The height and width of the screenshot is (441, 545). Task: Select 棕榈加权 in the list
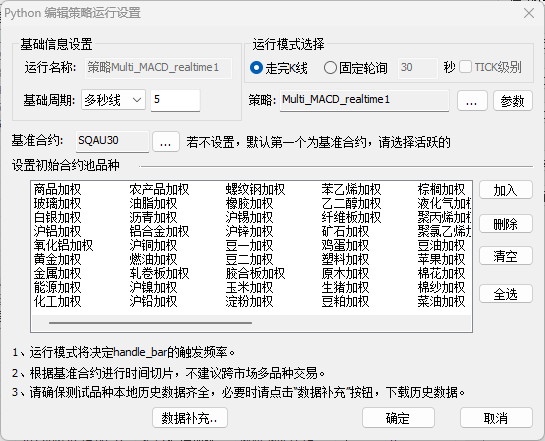coord(441,190)
